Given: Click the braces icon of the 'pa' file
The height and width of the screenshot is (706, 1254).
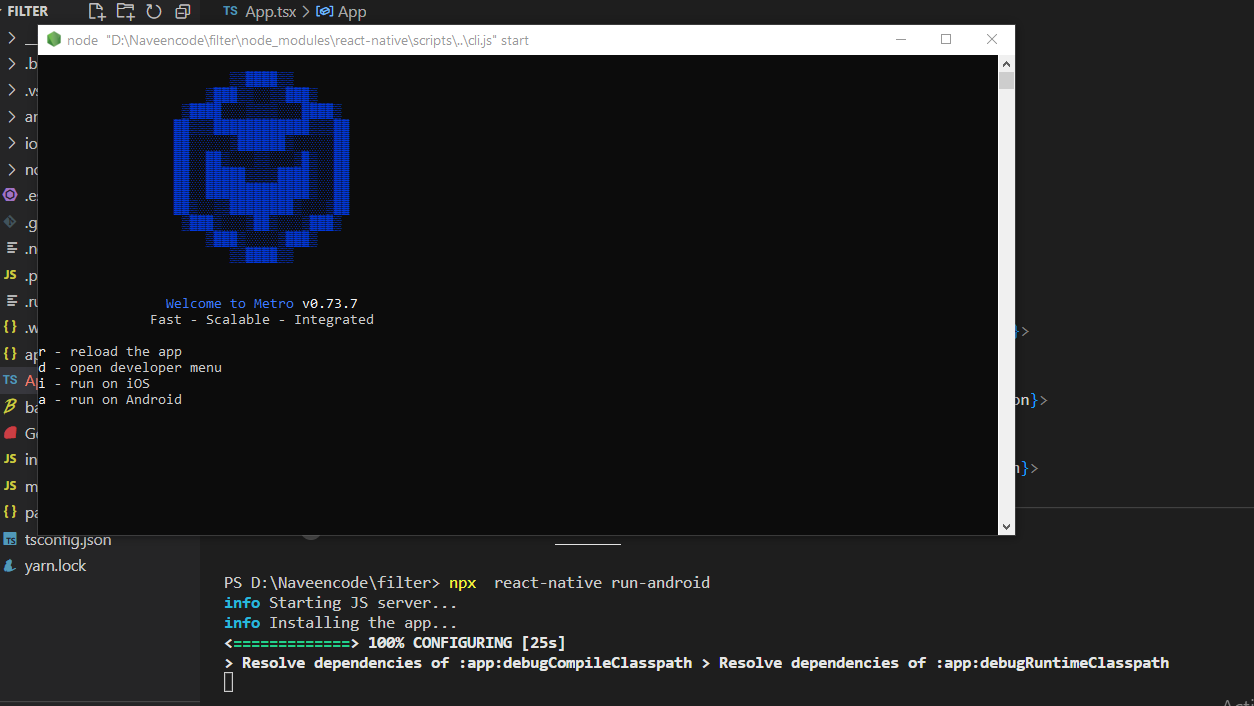Looking at the screenshot, I should [x=11, y=512].
